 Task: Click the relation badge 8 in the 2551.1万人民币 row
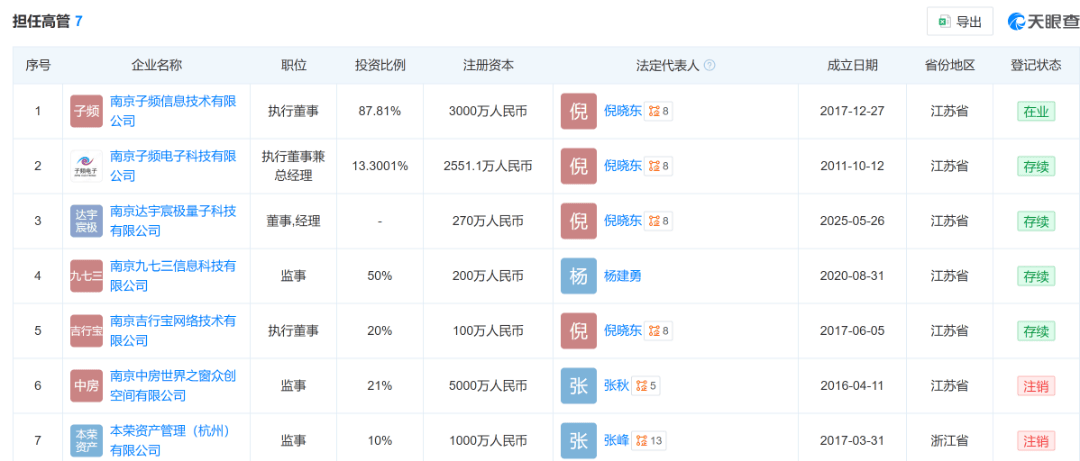[x=658, y=166]
